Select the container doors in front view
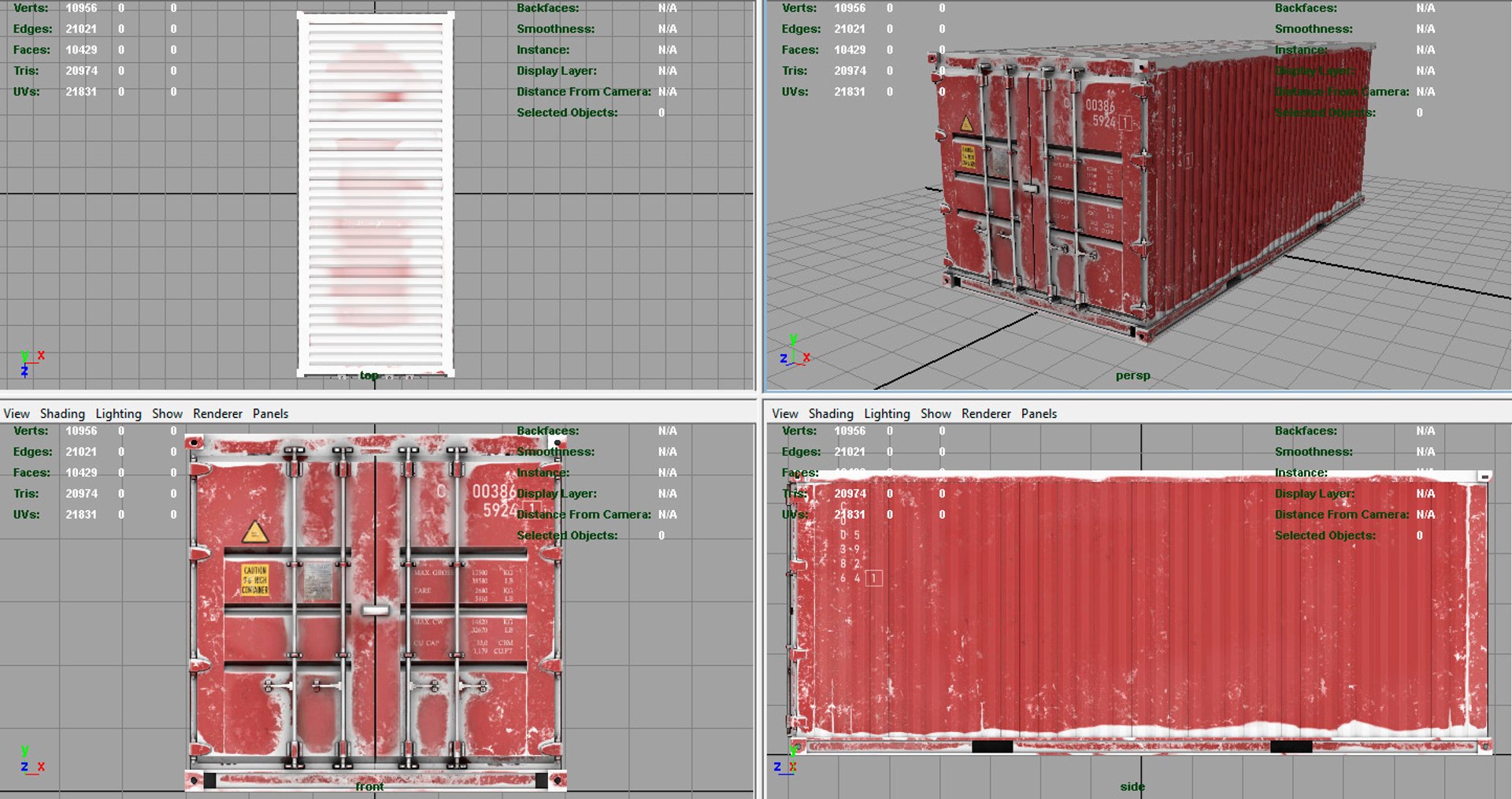The height and width of the screenshot is (799, 1512). click(375, 610)
